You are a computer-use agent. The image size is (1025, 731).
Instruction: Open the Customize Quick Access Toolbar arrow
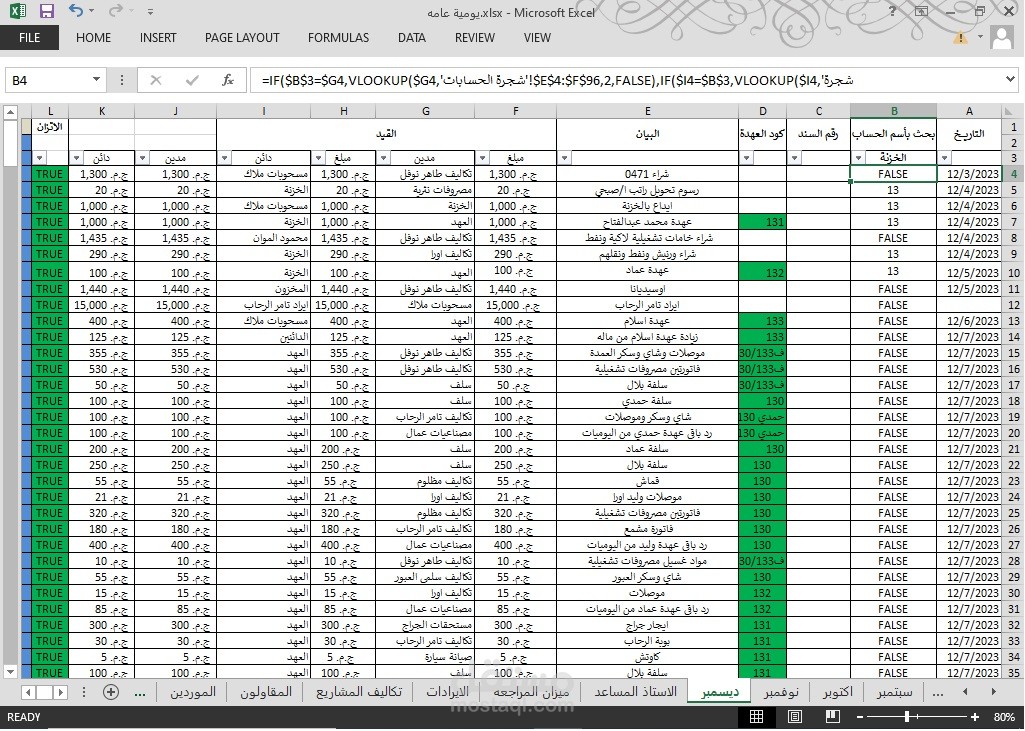pos(150,11)
